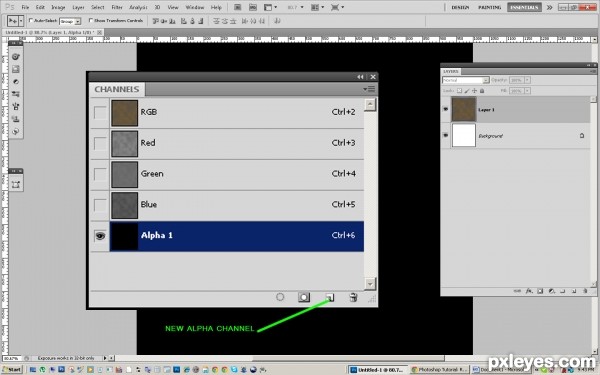Select the Blue channel row
This screenshot has width=600, height=375.
[x=236, y=205]
